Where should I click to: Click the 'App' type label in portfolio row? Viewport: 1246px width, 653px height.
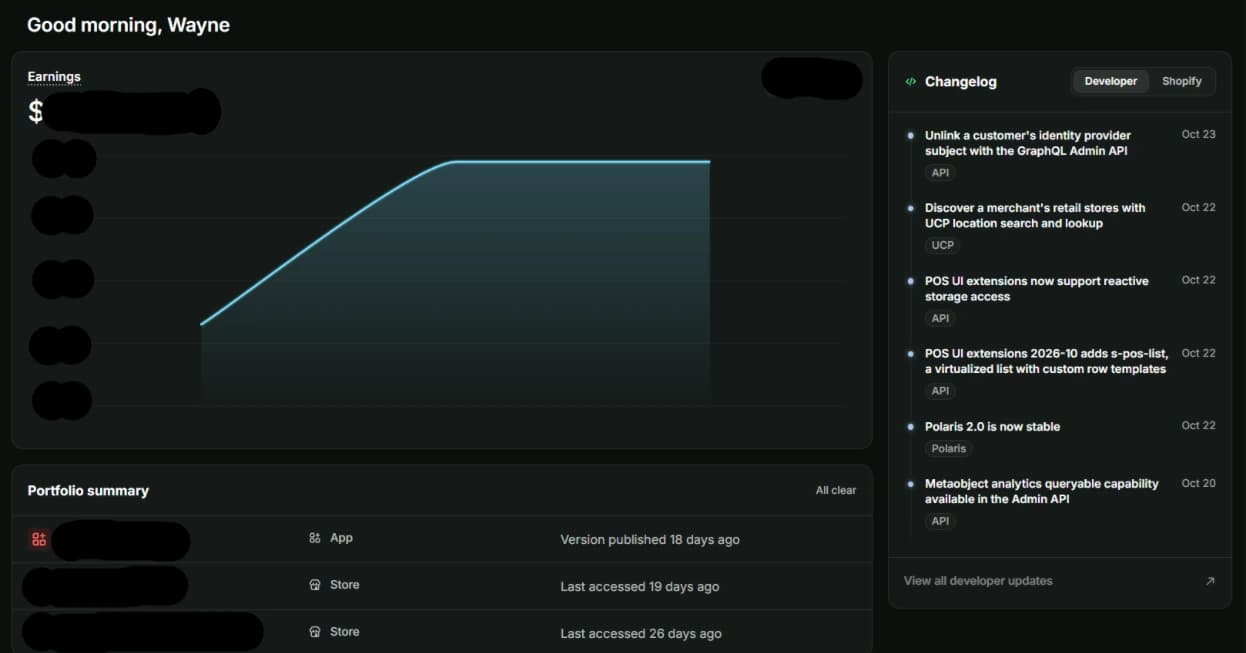(x=341, y=538)
